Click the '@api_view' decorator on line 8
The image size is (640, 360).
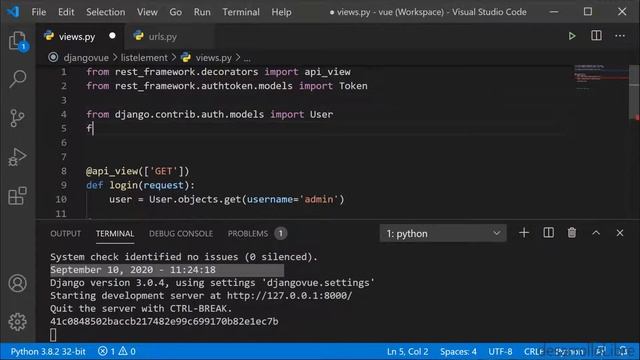[x=111, y=171]
